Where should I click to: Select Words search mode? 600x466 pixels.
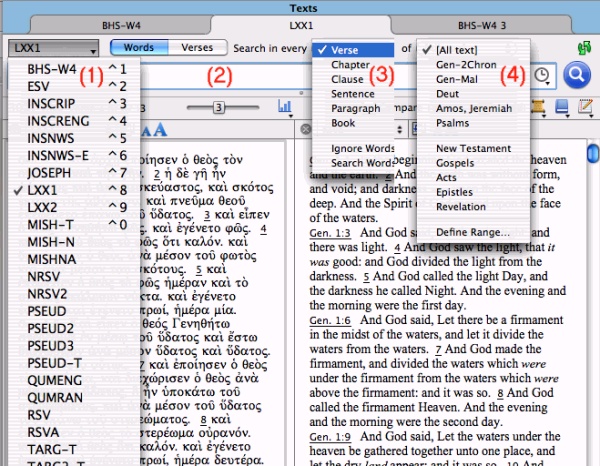pos(139,48)
